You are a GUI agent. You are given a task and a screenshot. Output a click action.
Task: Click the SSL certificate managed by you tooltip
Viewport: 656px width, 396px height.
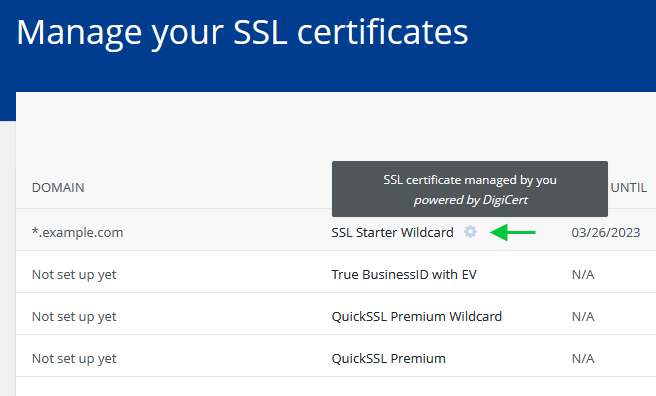pyautogui.click(x=470, y=189)
